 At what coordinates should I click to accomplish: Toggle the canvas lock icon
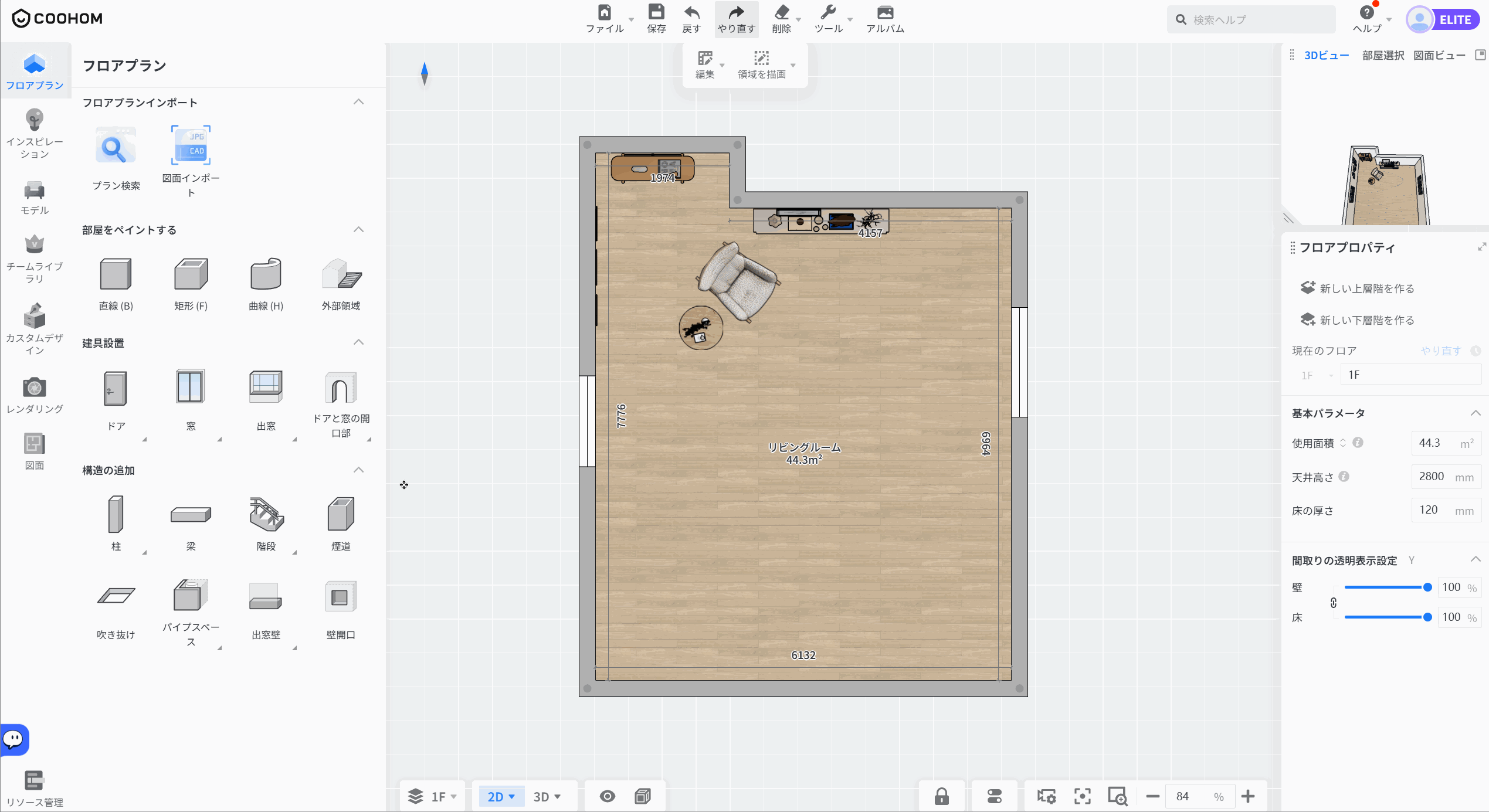tap(941, 796)
